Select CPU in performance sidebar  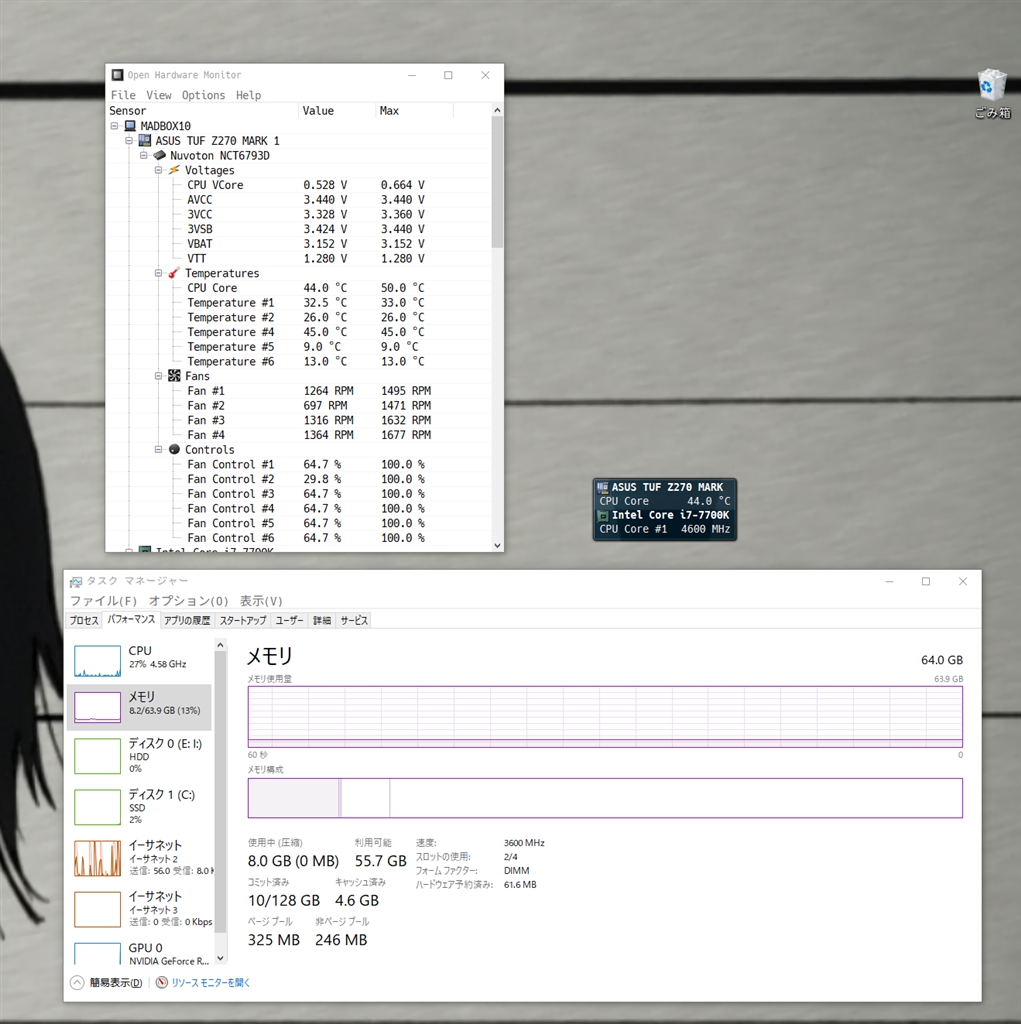pyautogui.click(x=140, y=657)
